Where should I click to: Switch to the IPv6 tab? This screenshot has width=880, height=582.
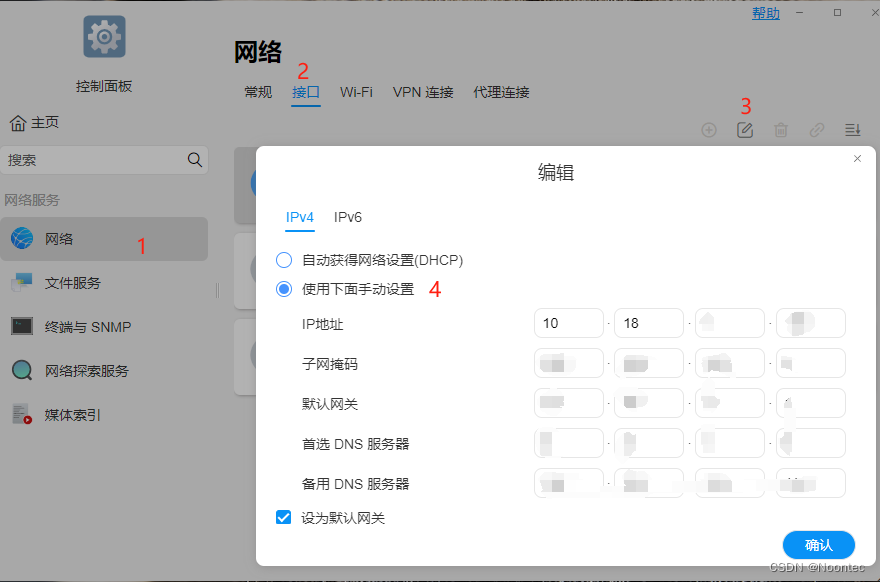(x=348, y=217)
